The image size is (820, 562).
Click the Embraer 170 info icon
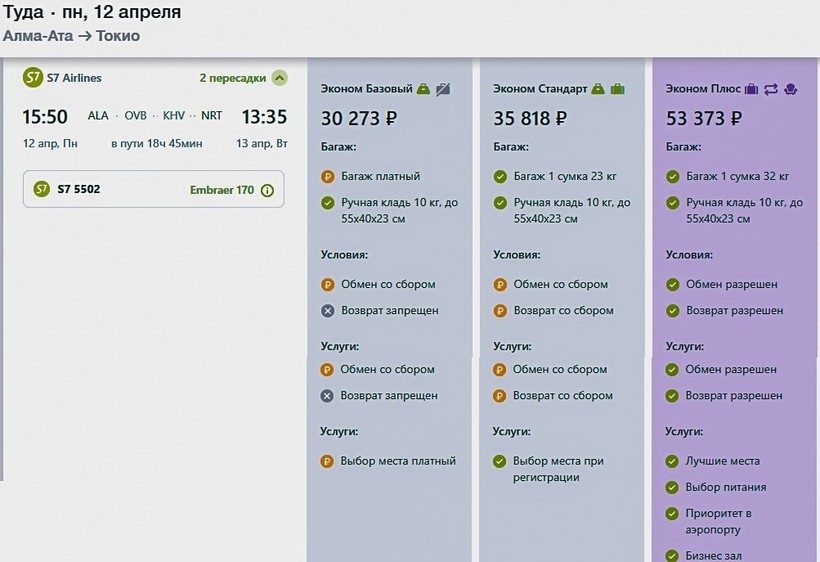pyautogui.click(x=267, y=189)
